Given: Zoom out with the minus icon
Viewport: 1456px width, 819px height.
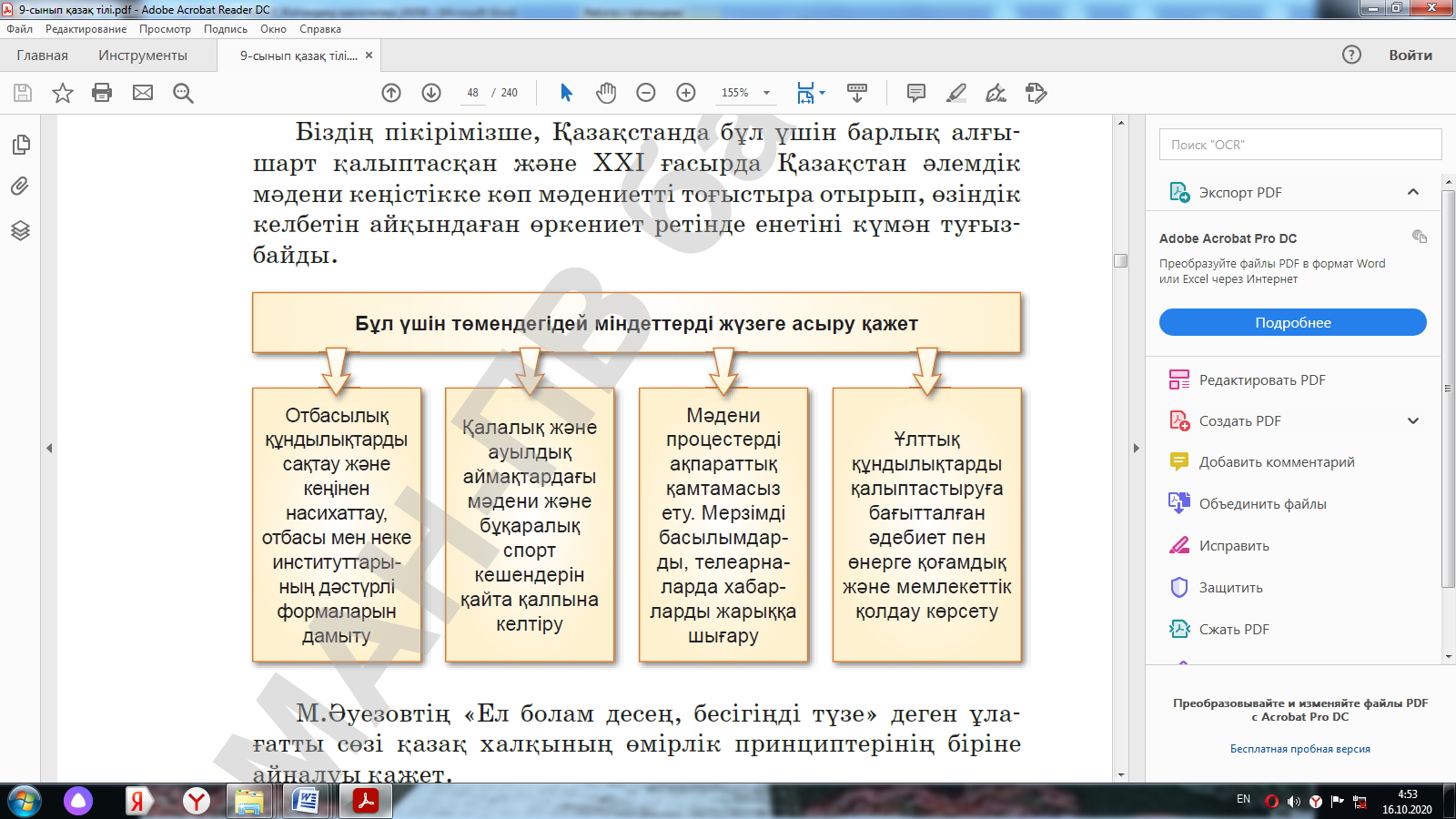Looking at the screenshot, I should coord(646,93).
